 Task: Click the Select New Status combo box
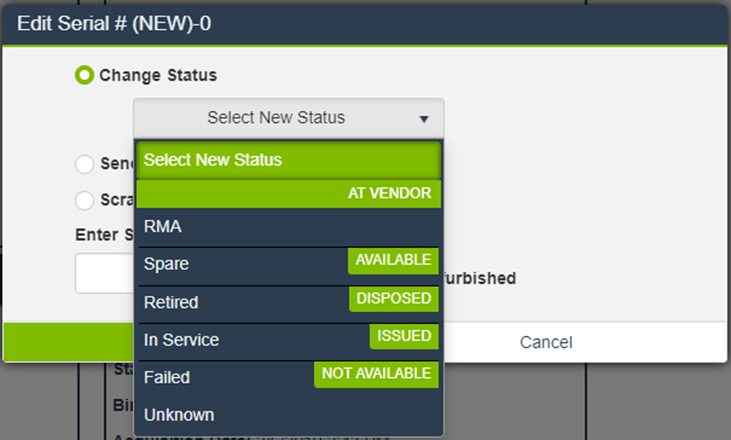tap(276, 118)
